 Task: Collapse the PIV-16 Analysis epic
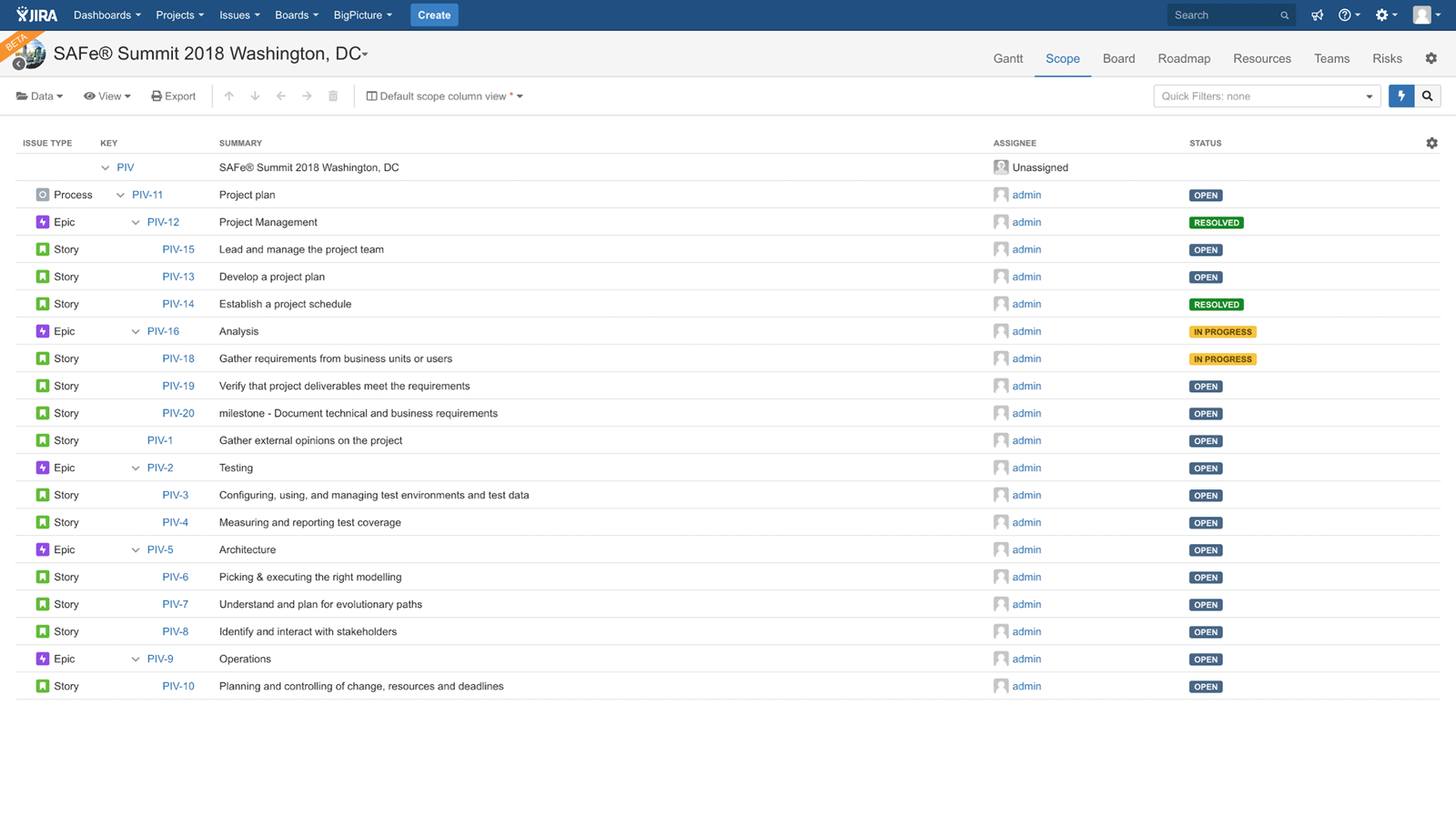point(135,331)
